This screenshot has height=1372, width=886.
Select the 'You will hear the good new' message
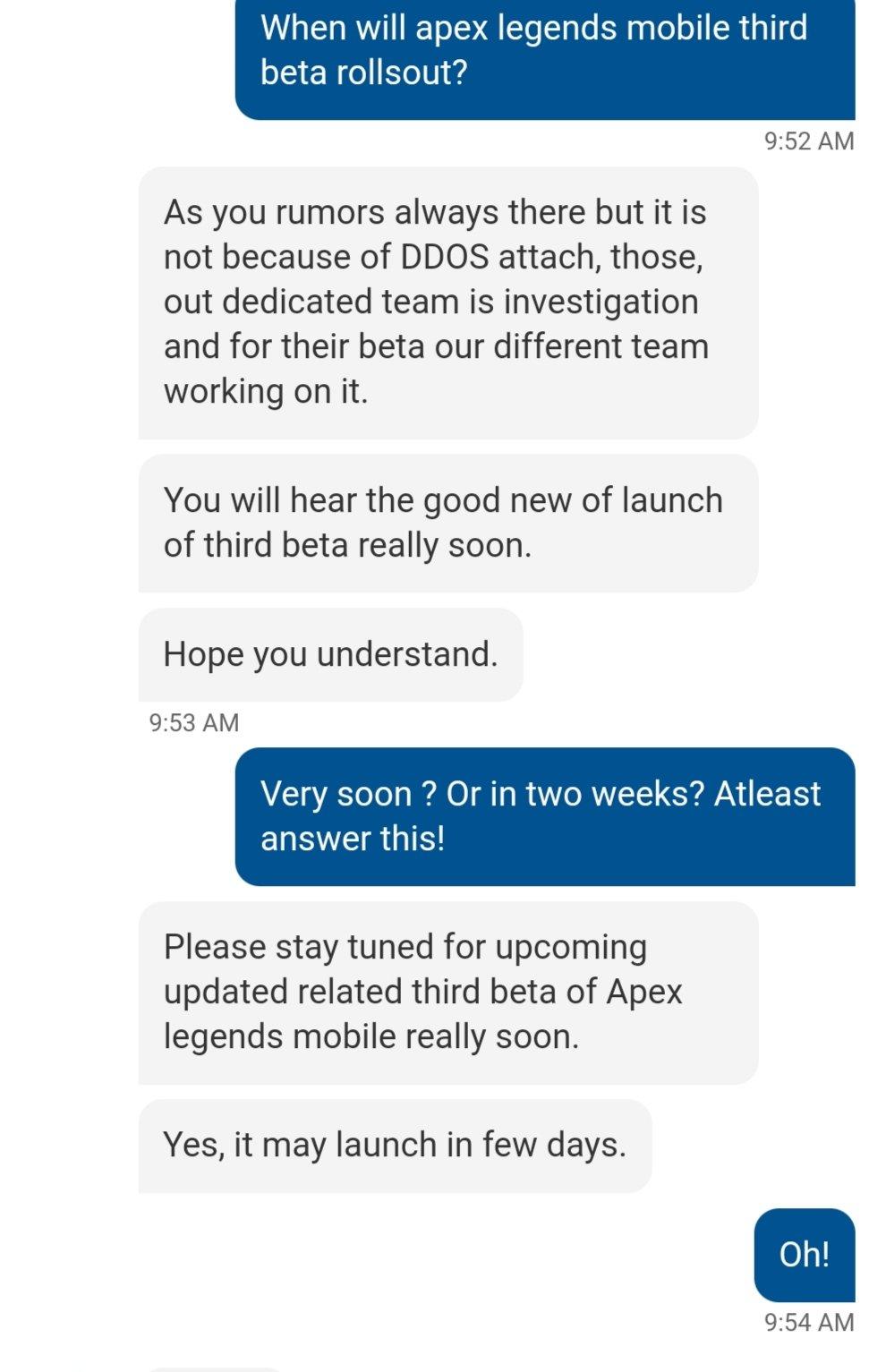click(448, 523)
